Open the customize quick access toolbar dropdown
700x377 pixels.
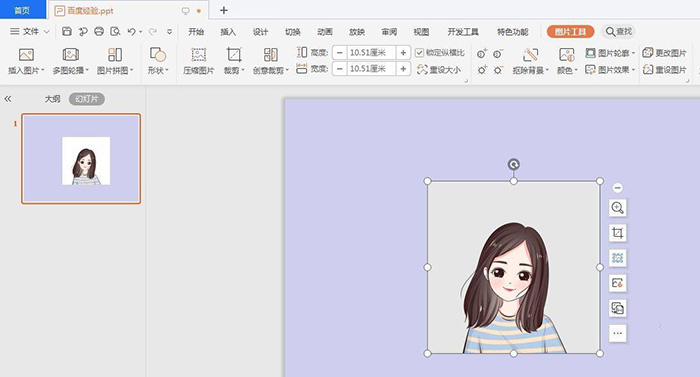tap(169, 32)
